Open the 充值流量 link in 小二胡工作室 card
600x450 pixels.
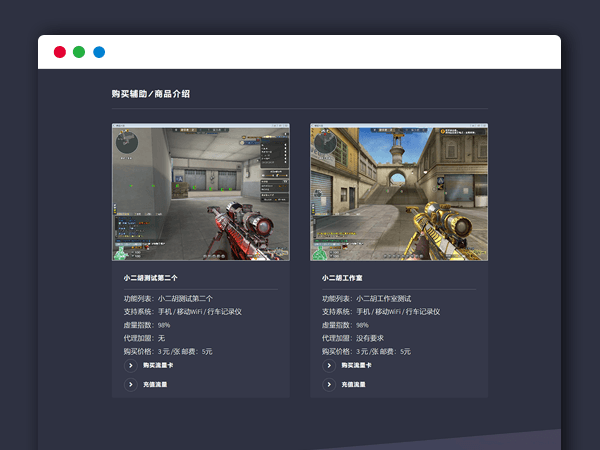pos(352,384)
